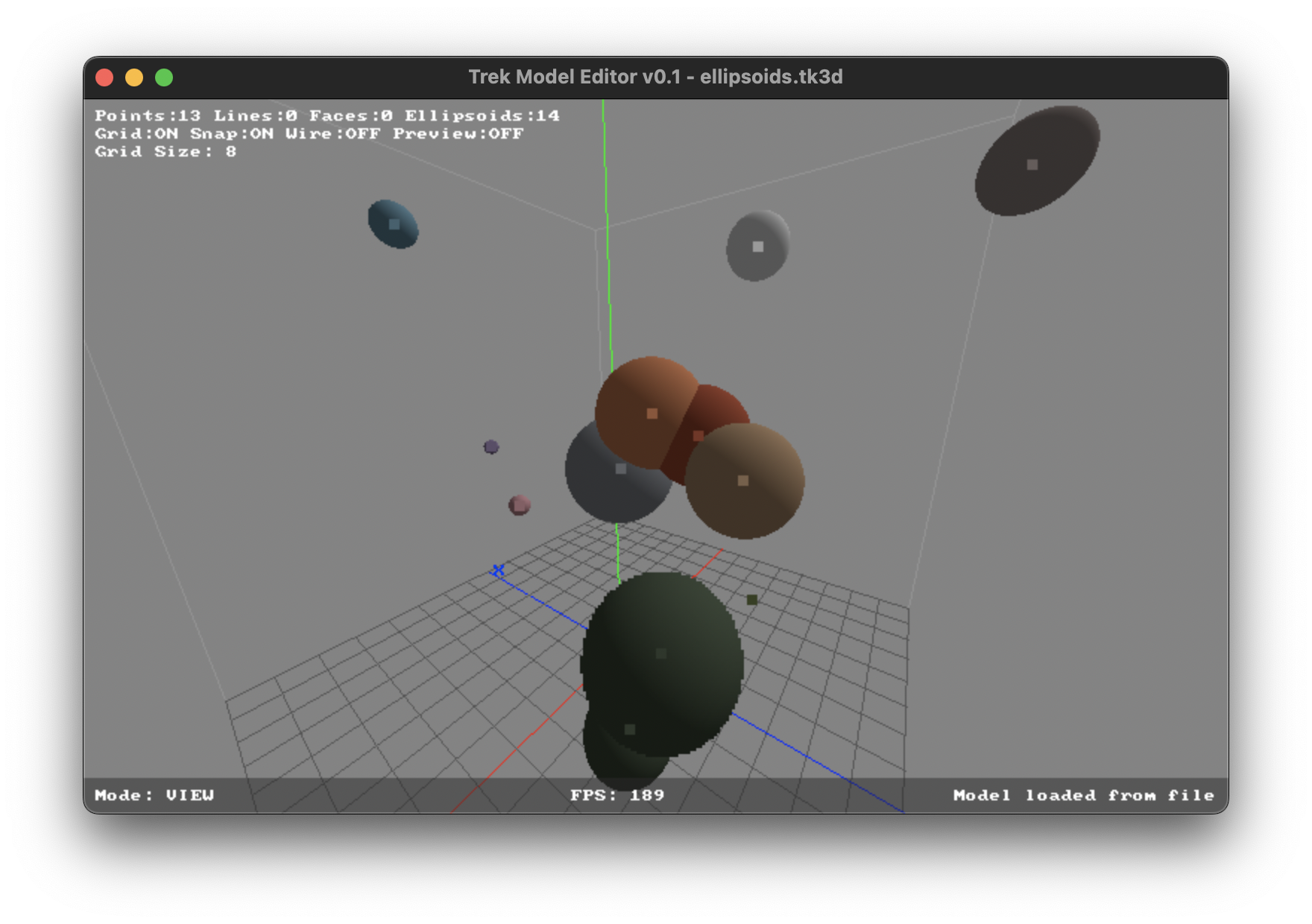Select the blue ellipsoid in the upper left
The height and width of the screenshot is (924, 1312).
393,224
